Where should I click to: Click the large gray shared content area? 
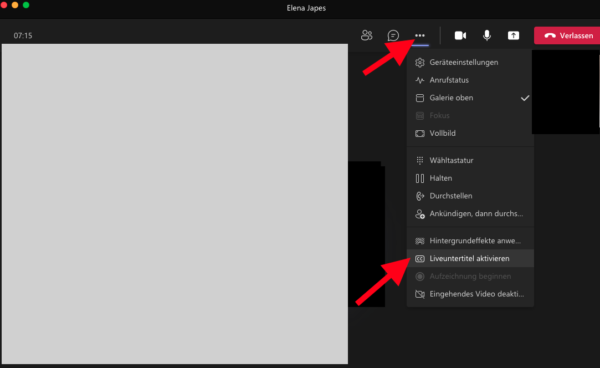coord(175,204)
